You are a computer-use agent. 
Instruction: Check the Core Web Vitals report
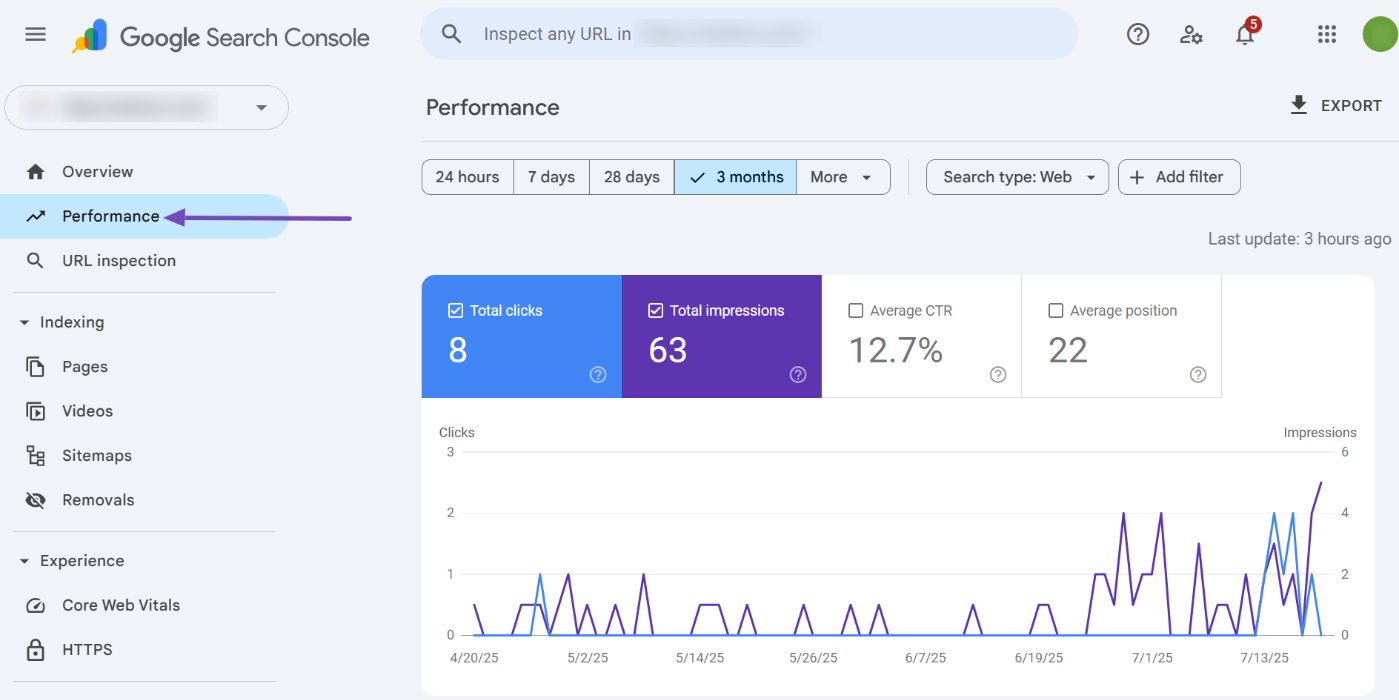(121, 605)
